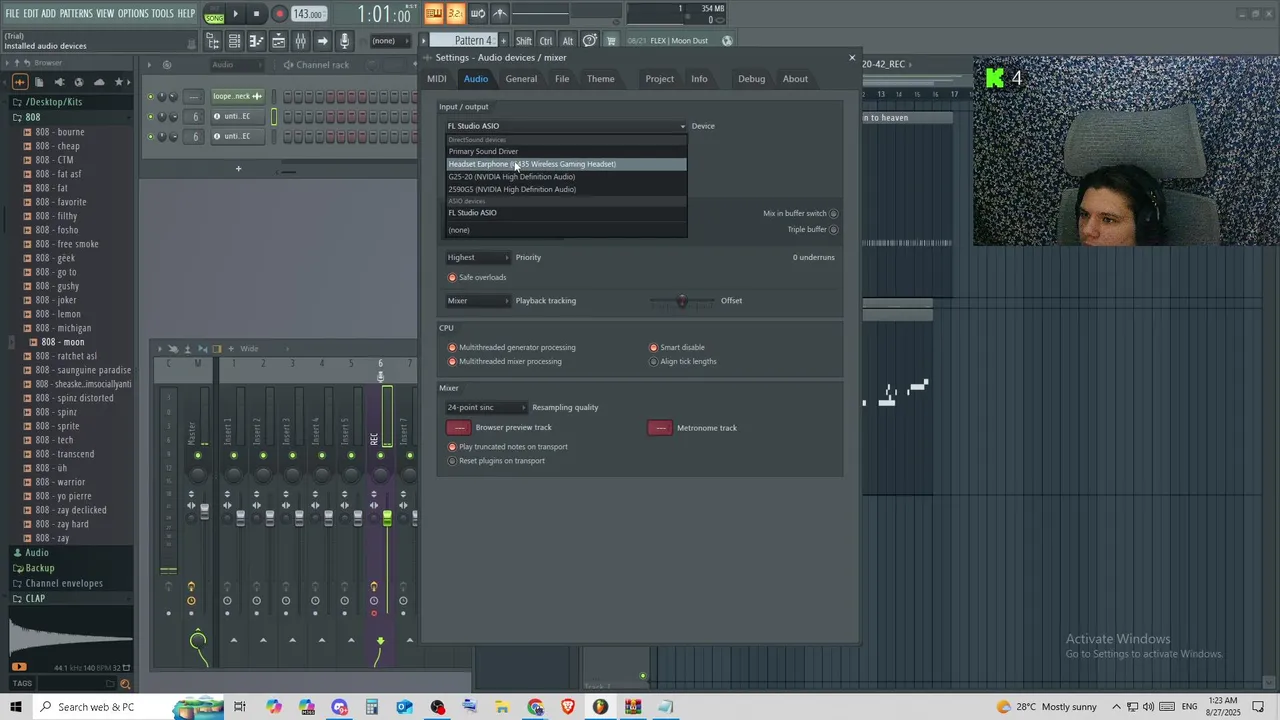Adjust the selected REC mixer track fader
The height and width of the screenshot is (720, 1280).
tap(387, 518)
